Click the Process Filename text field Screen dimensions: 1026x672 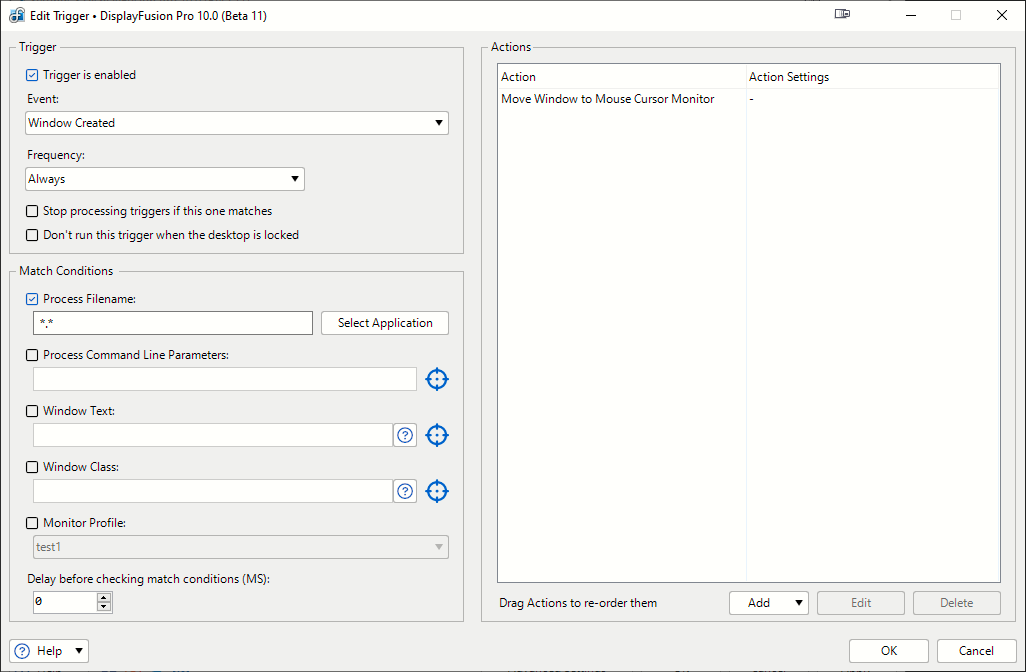(x=173, y=323)
